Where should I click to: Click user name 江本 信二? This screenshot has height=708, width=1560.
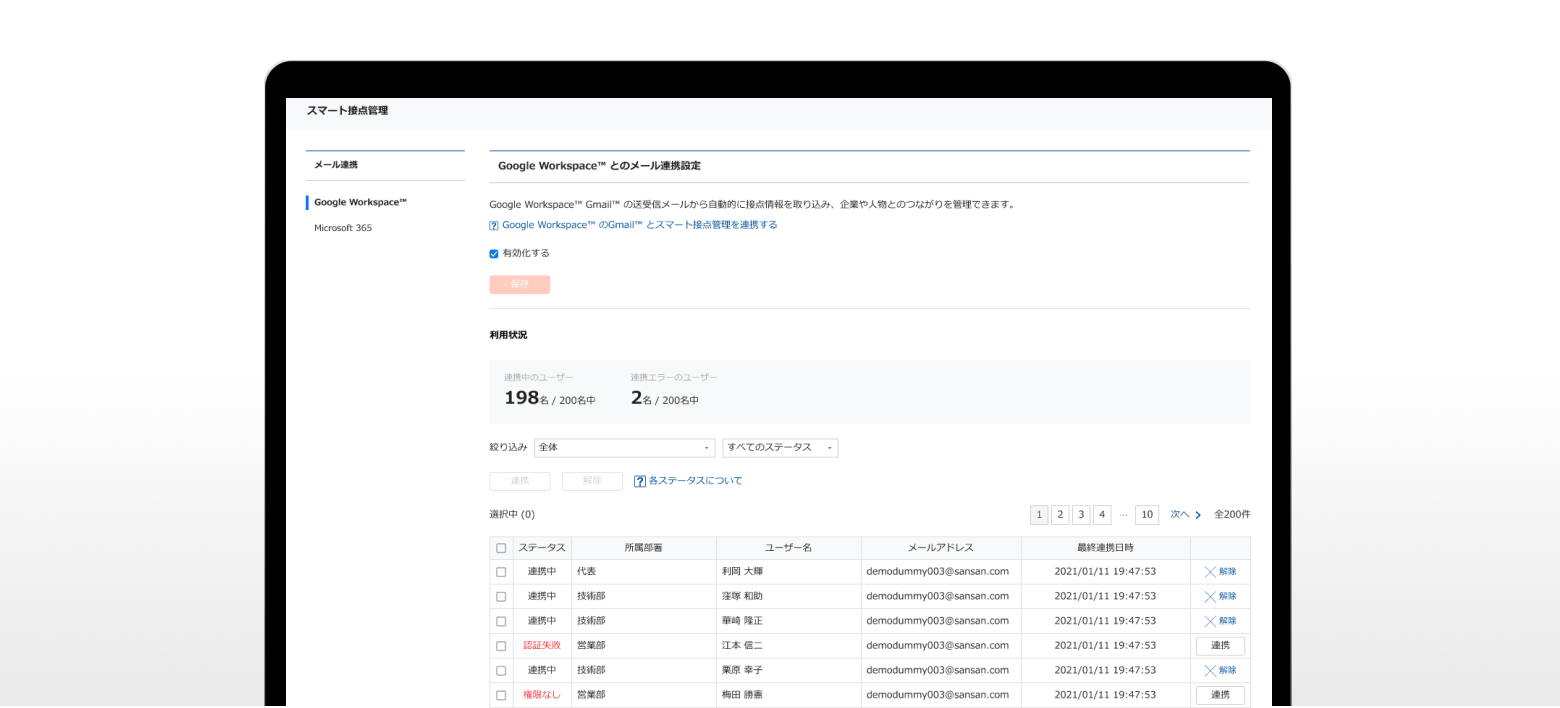tap(741, 646)
